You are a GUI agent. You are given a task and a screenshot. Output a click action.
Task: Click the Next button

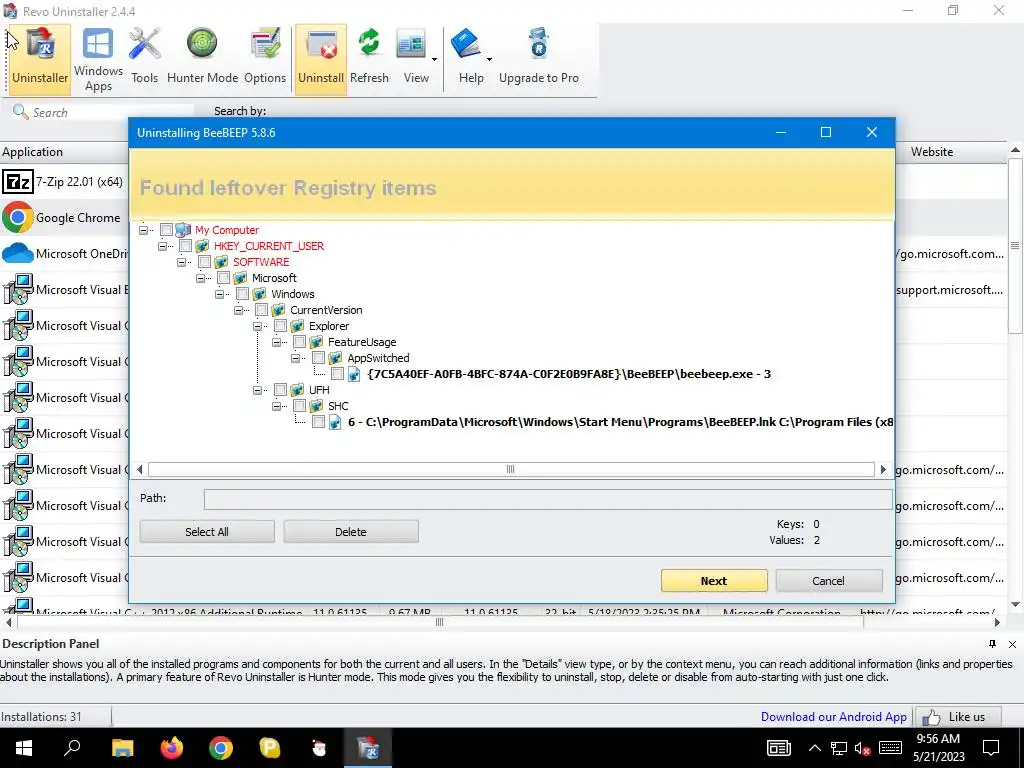pyautogui.click(x=714, y=581)
